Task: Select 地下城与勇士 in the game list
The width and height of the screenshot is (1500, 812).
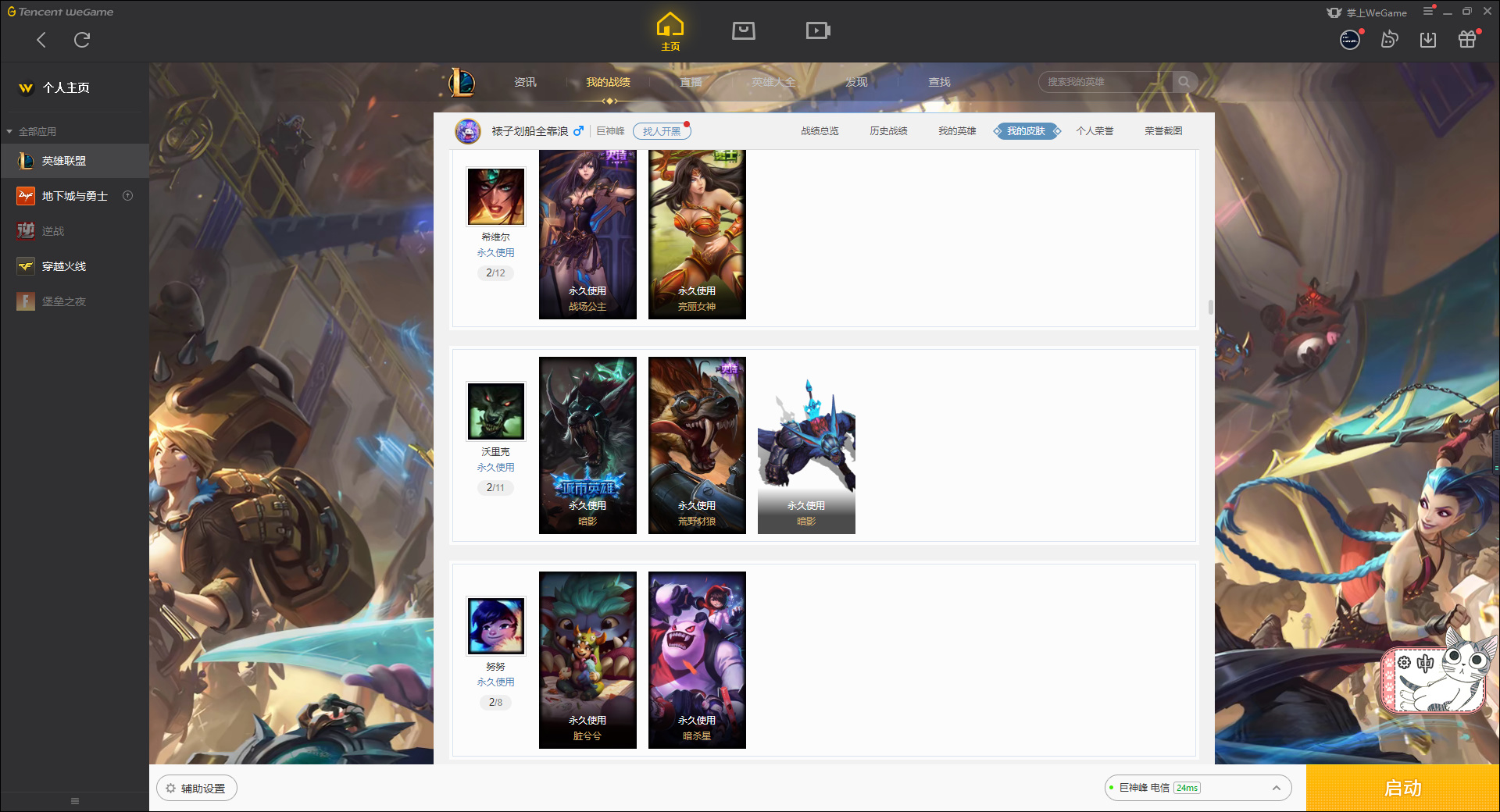Action: coord(74,196)
